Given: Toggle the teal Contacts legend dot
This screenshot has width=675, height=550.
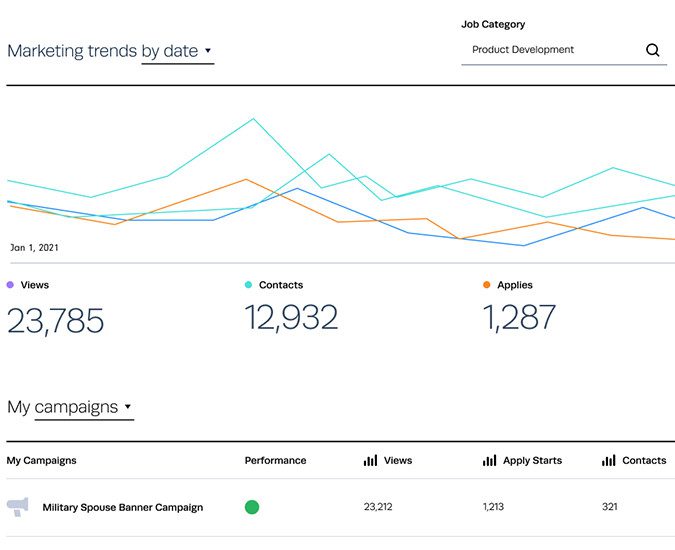Looking at the screenshot, I should click(x=249, y=285).
